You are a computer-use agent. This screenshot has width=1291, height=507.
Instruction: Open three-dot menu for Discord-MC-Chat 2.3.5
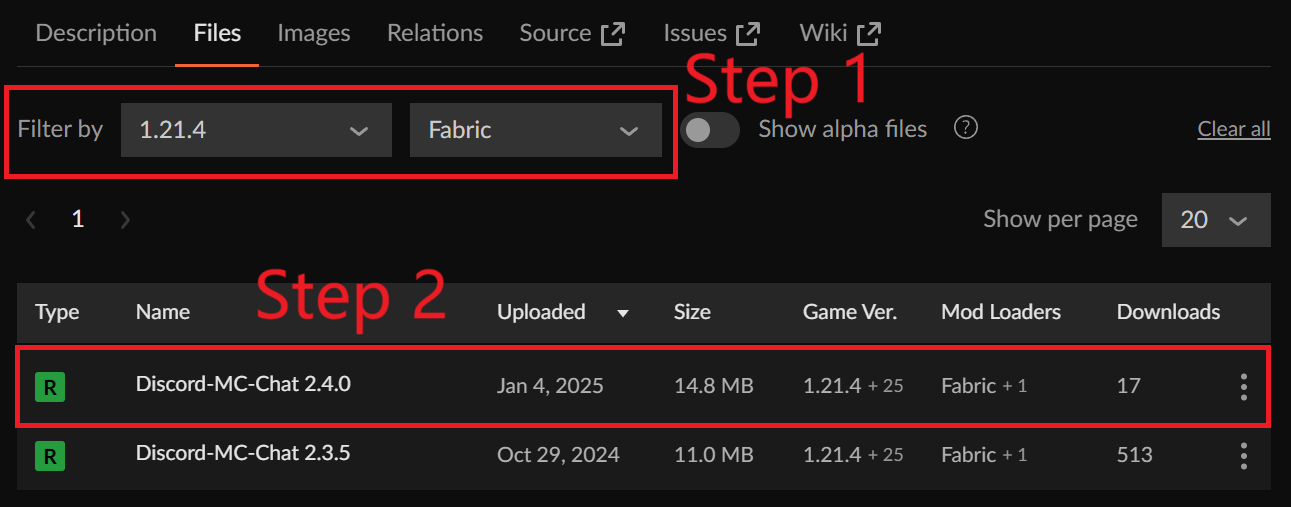[1243, 456]
